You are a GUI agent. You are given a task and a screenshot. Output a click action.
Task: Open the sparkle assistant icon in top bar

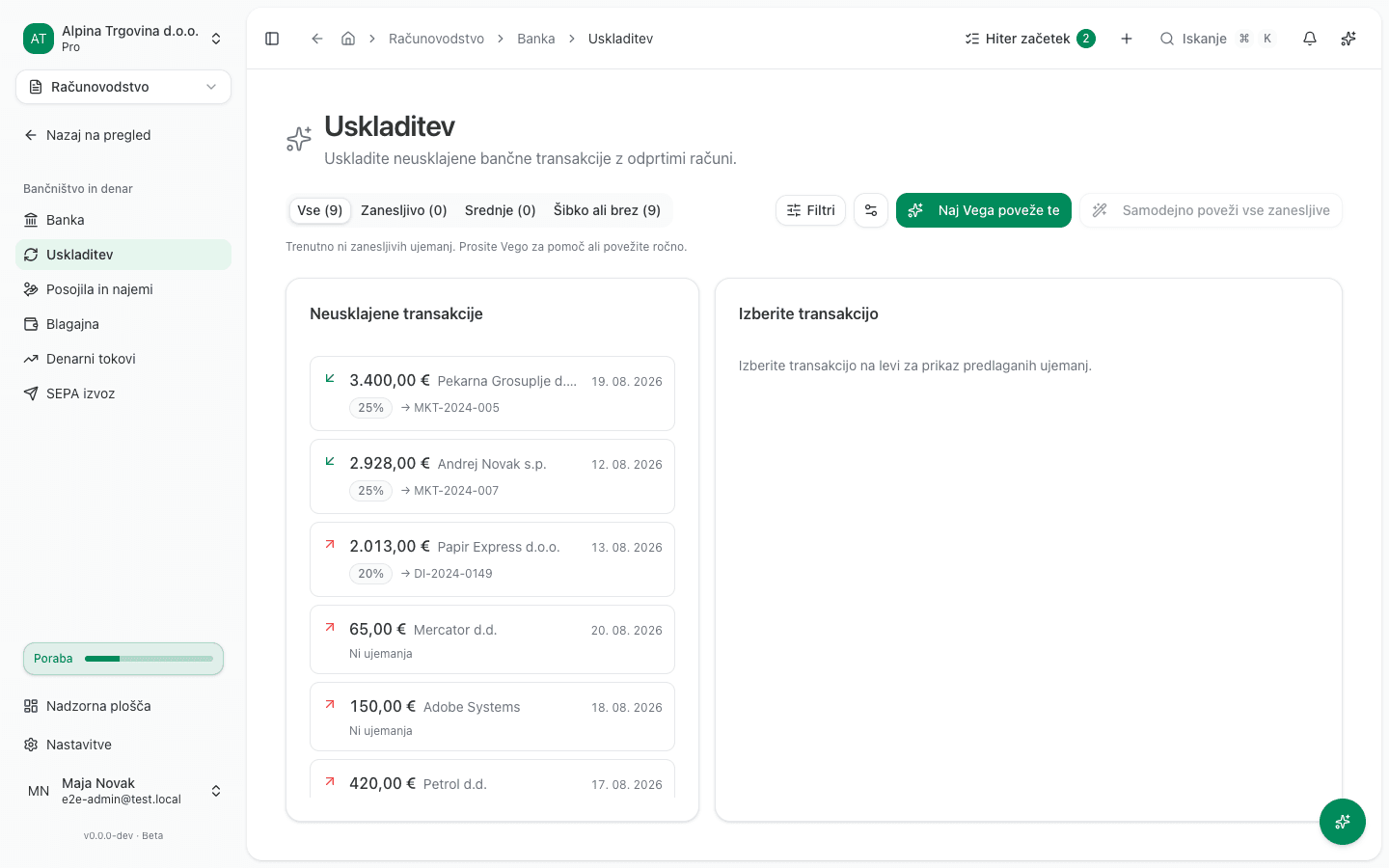[x=1348, y=39]
